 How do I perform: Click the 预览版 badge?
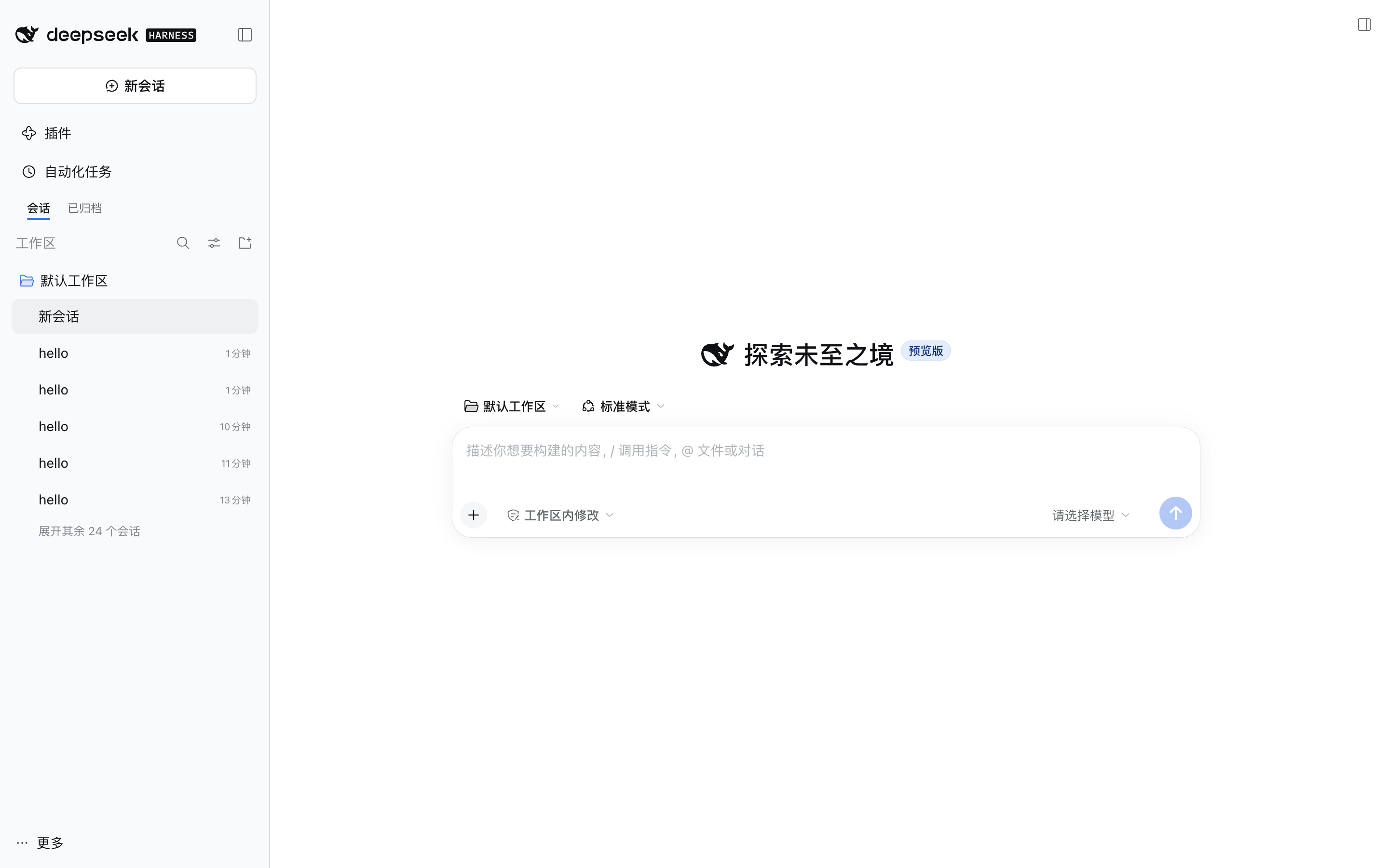(x=926, y=351)
